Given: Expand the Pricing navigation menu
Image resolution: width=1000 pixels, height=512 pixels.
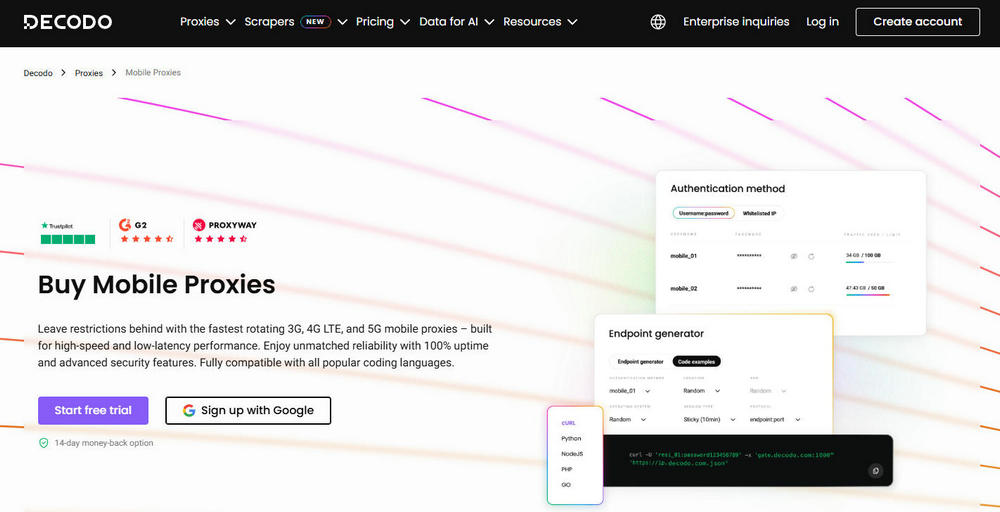Looking at the screenshot, I should pyautogui.click(x=383, y=22).
